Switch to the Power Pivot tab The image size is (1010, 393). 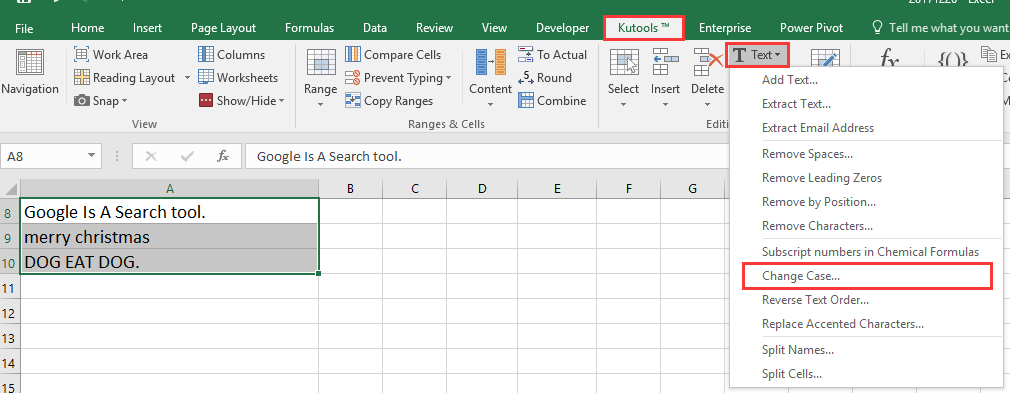pyautogui.click(x=811, y=28)
